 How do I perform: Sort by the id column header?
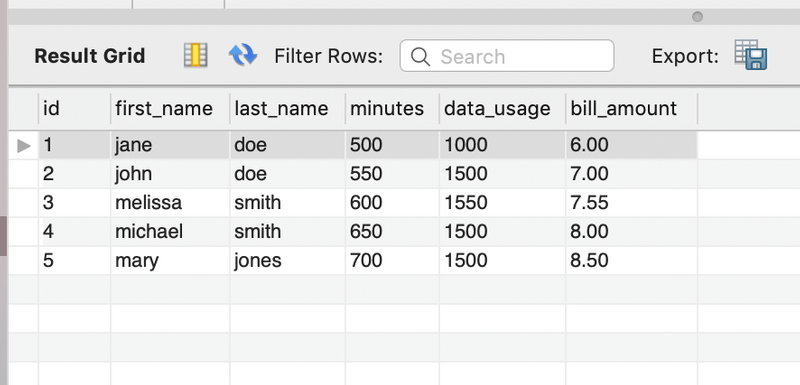click(74, 109)
